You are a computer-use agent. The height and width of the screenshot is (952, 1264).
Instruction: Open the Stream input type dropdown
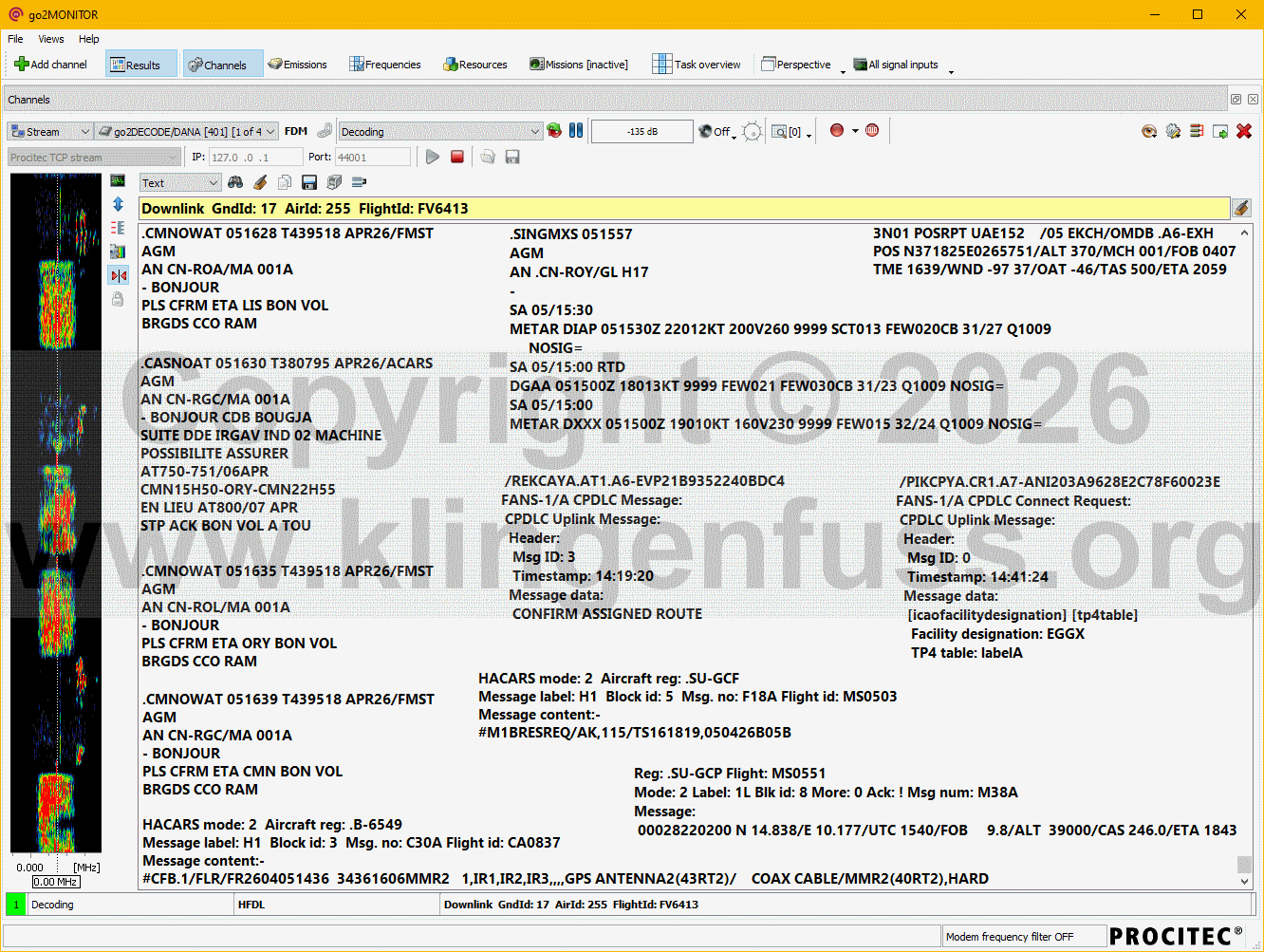tap(49, 132)
